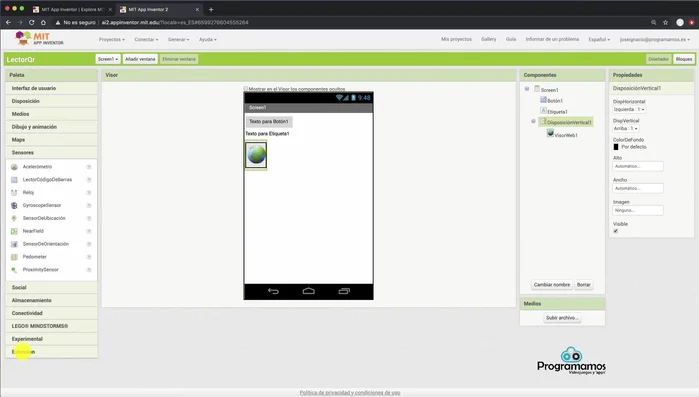The image size is (699, 397).
Task: Select the NearField icon
Action: [x=14, y=231]
